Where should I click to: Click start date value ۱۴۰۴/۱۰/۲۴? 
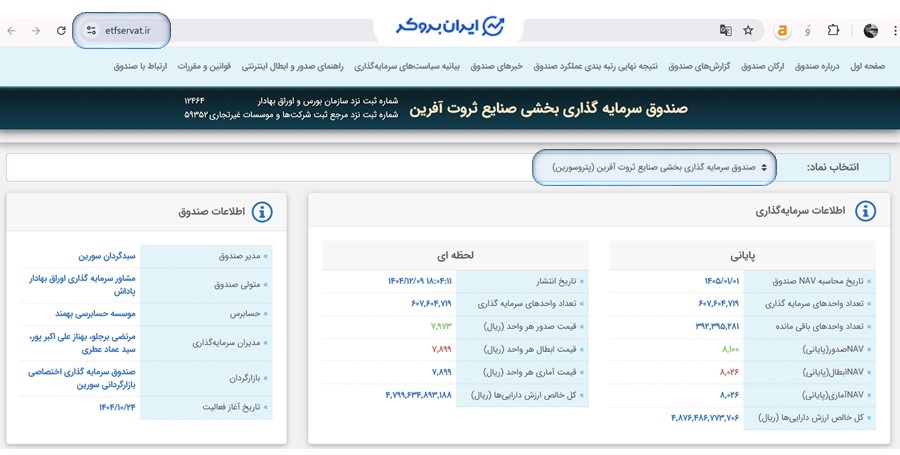tap(117, 407)
